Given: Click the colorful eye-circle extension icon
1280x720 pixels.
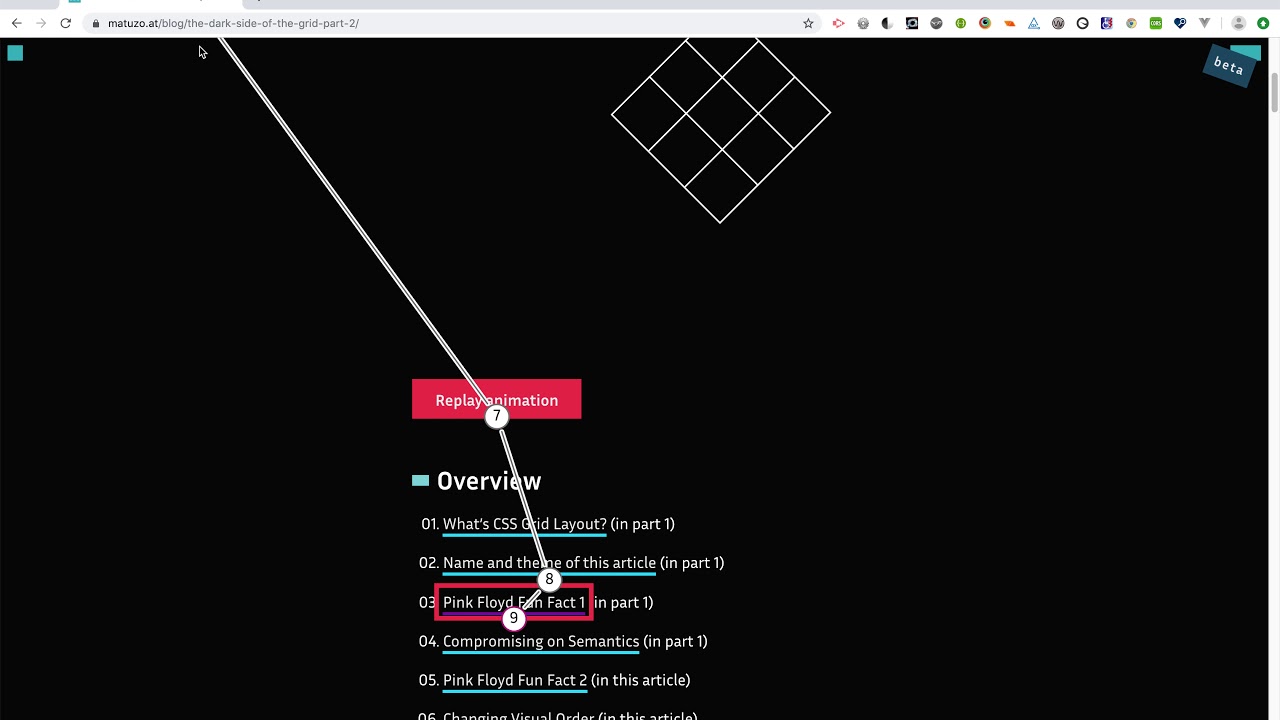Looking at the screenshot, I should pyautogui.click(x=985, y=23).
